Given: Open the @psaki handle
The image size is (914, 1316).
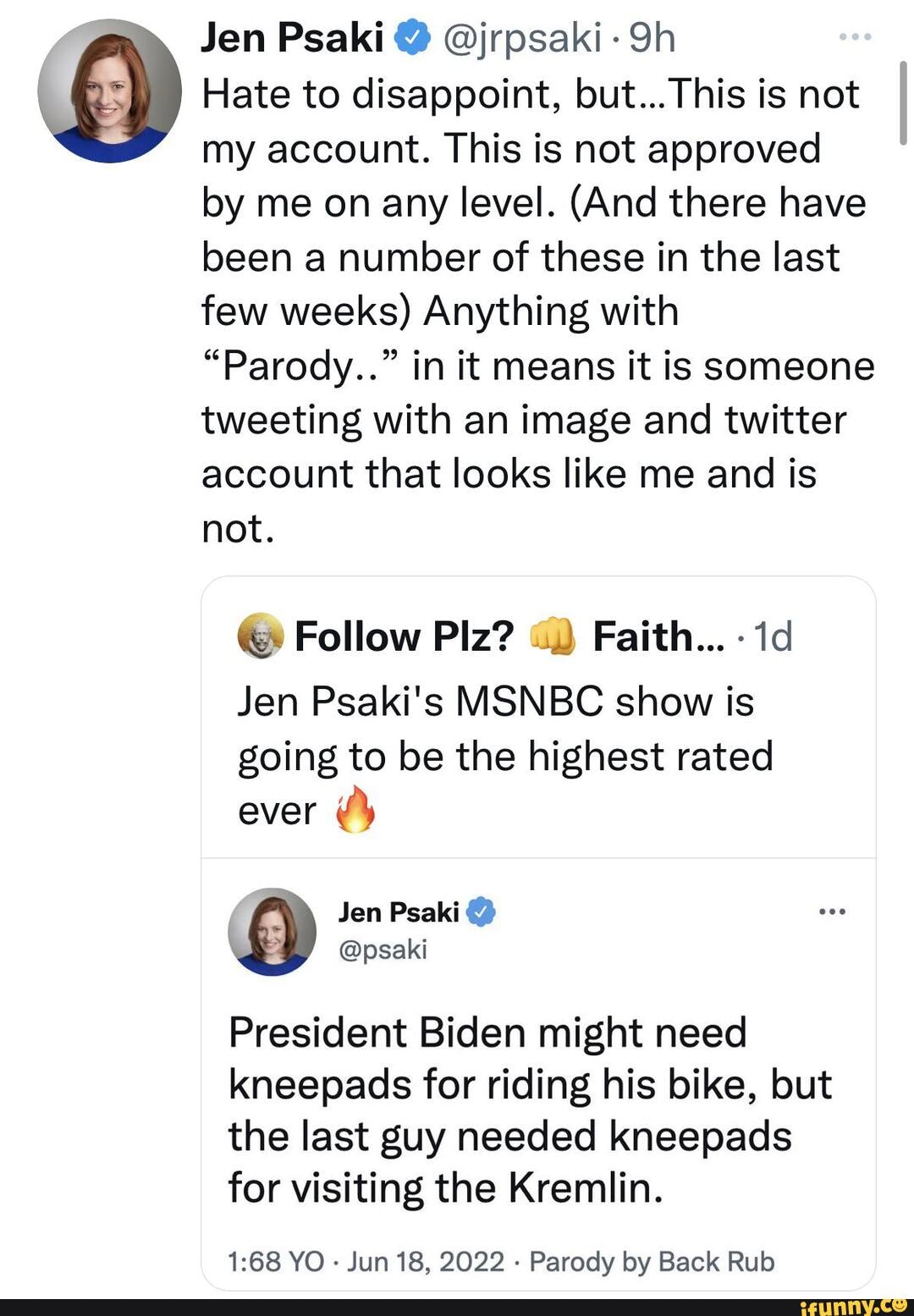Looking at the screenshot, I should click(x=383, y=950).
